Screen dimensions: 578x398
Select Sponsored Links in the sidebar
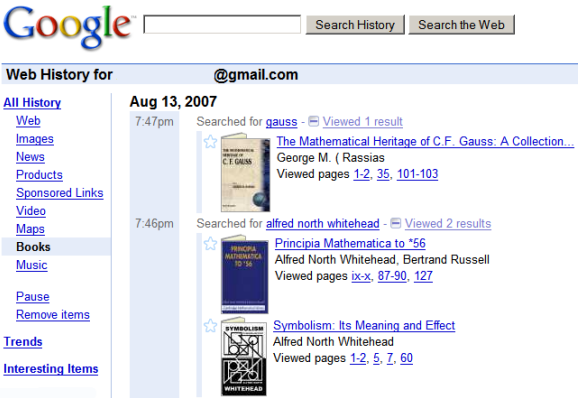(x=60, y=193)
